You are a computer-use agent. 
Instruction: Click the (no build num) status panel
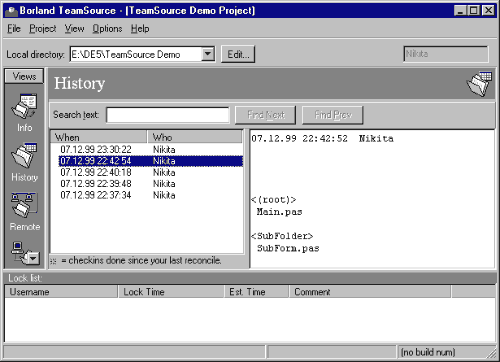click(x=446, y=352)
